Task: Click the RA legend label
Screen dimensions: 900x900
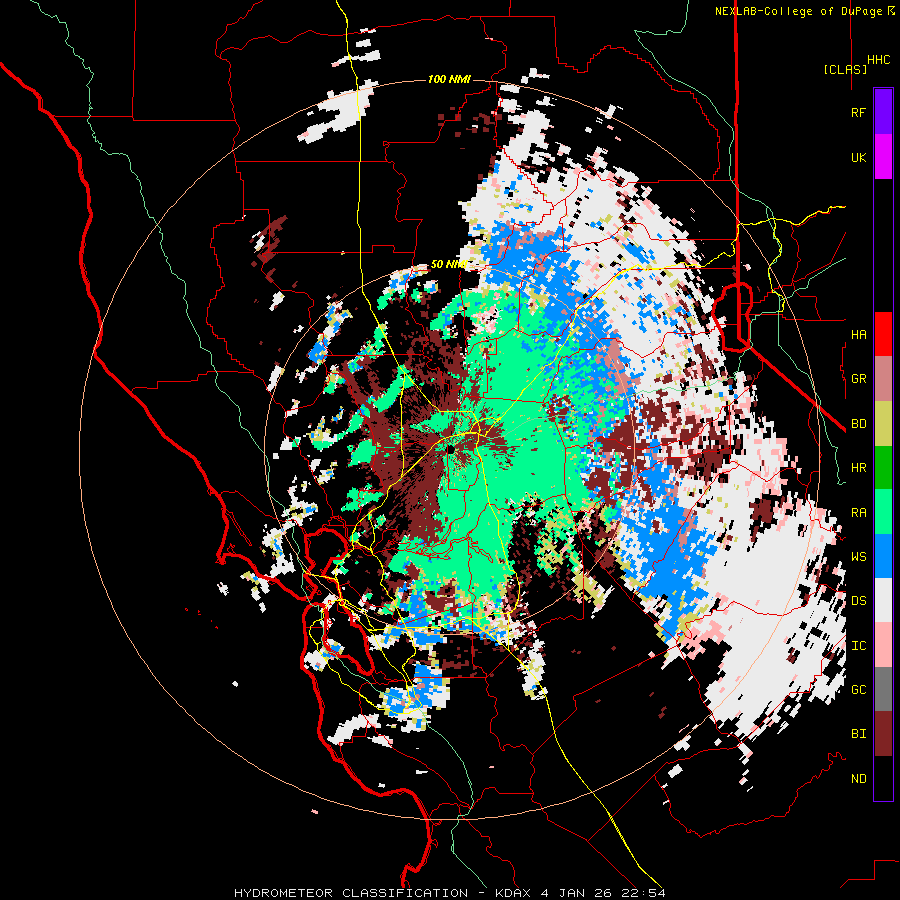Action: point(858,513)
